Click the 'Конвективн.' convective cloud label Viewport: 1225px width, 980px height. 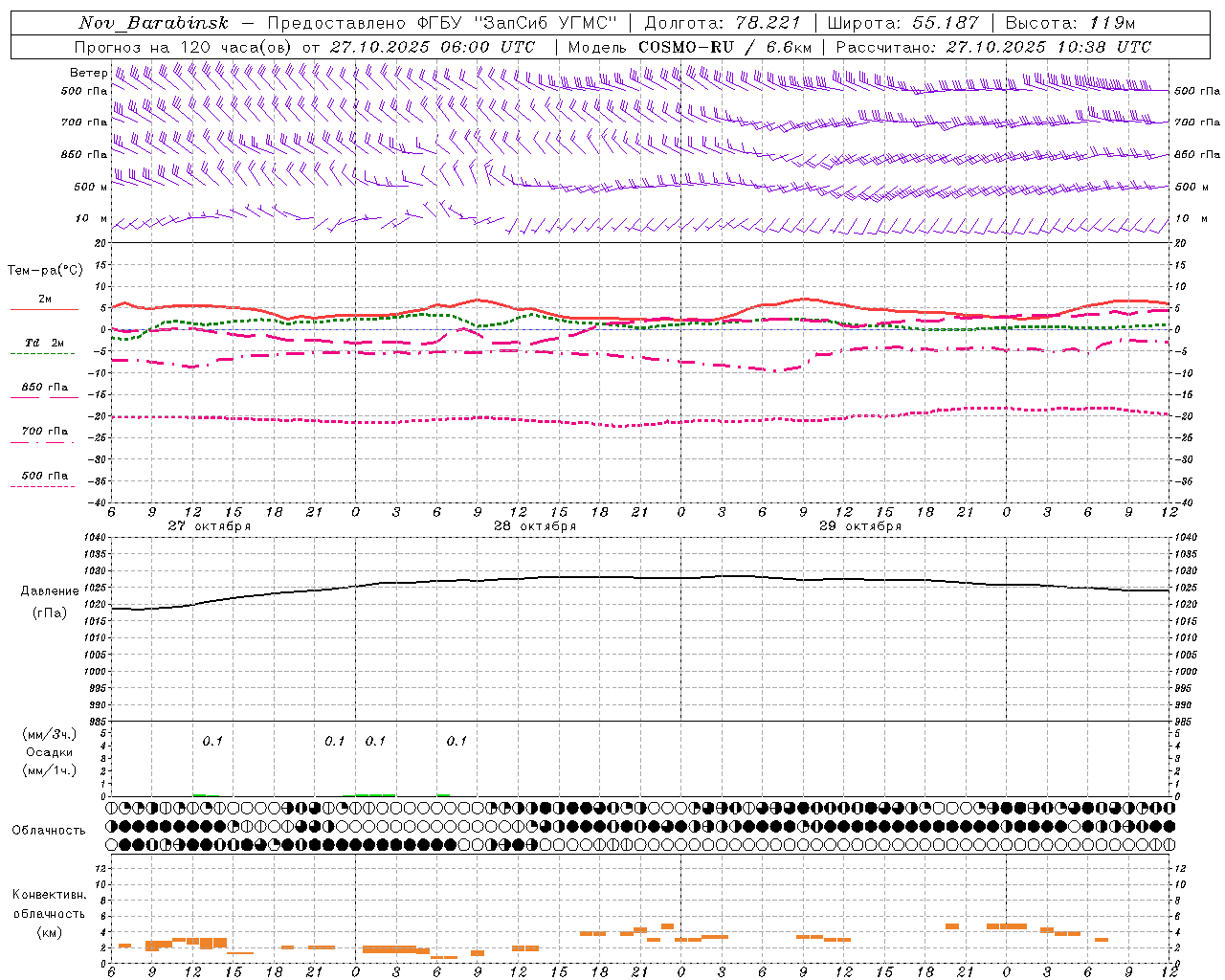[50, 895]
